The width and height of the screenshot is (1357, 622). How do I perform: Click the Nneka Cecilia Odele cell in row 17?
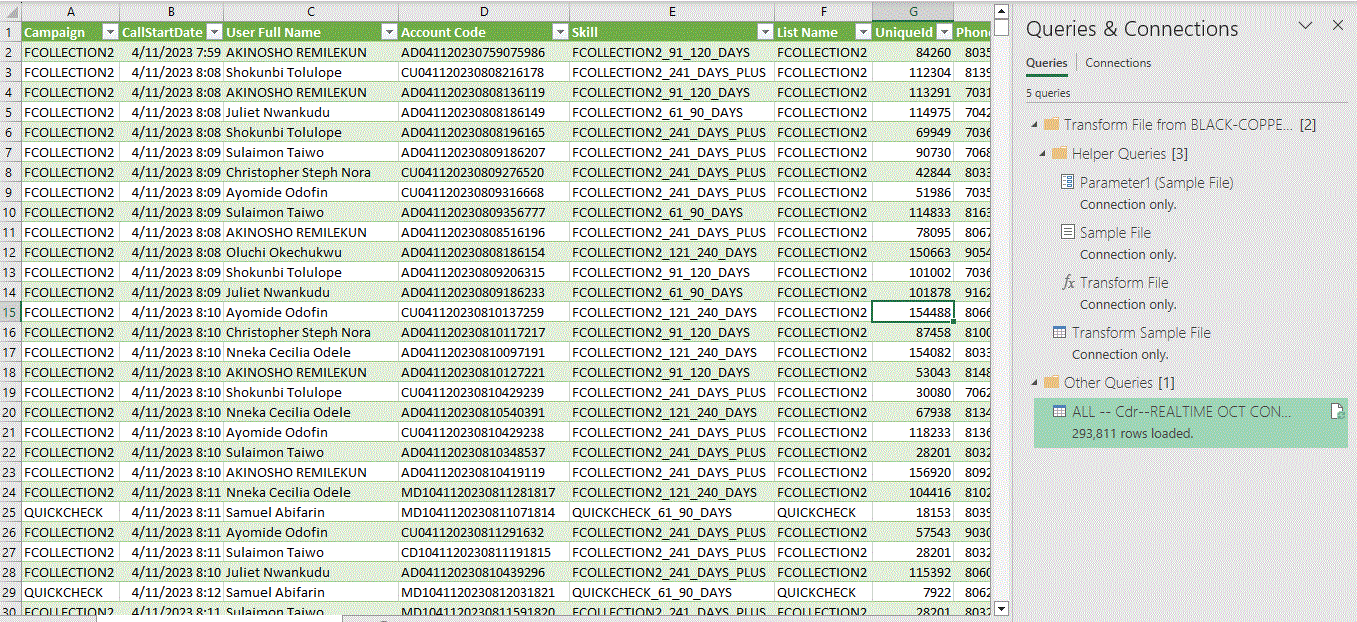point(311,352)
